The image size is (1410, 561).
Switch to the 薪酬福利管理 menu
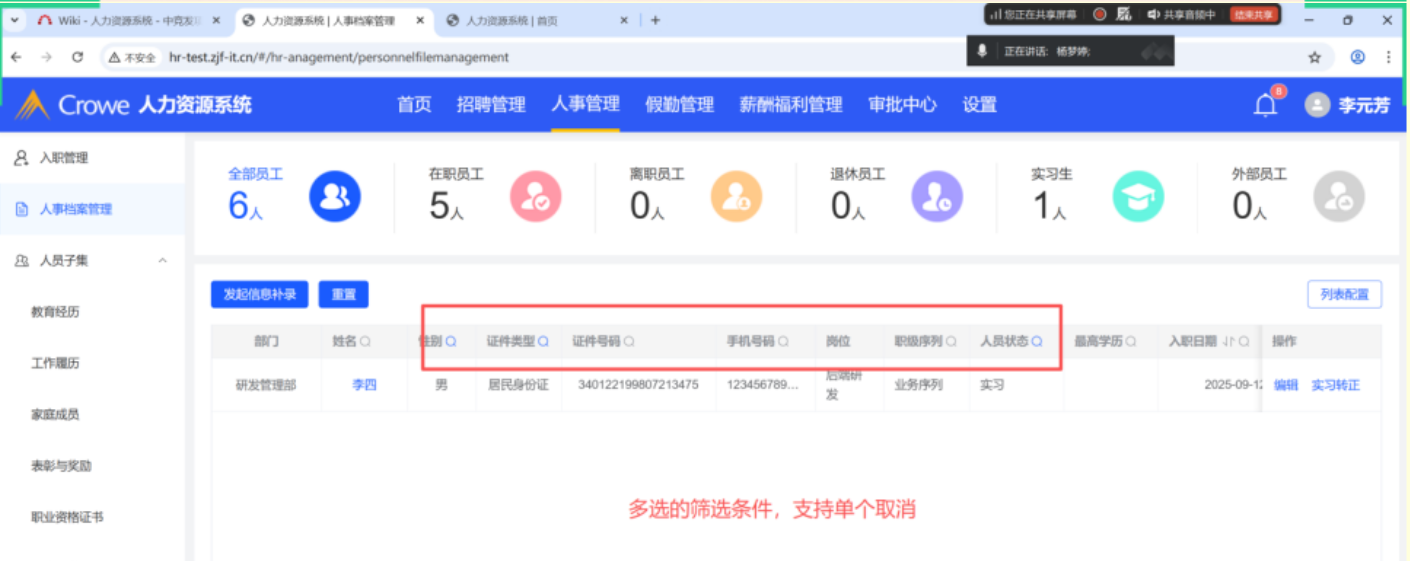pyautogui.click(x=790, y=105)
